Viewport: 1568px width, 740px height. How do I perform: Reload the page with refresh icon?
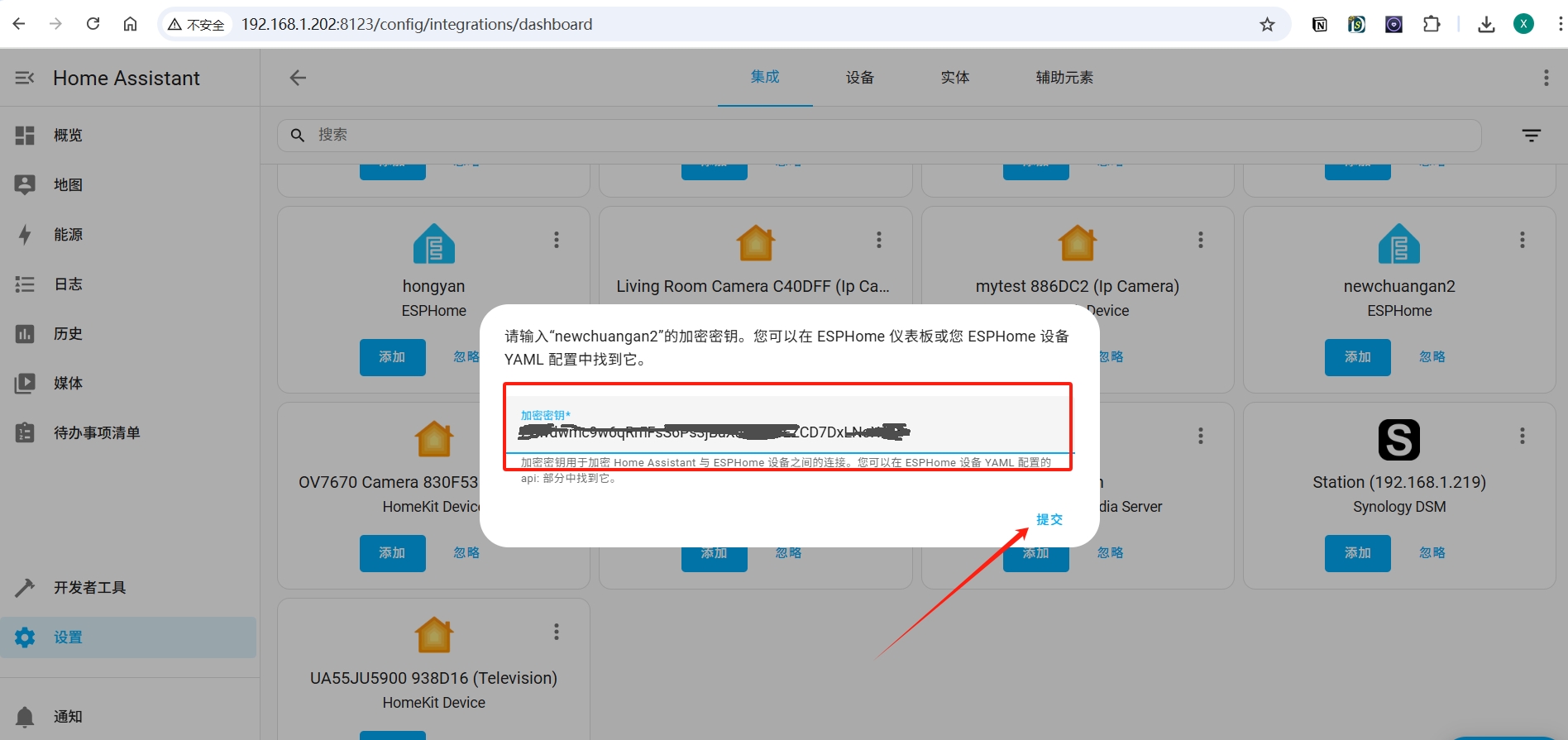click(93, 24)
